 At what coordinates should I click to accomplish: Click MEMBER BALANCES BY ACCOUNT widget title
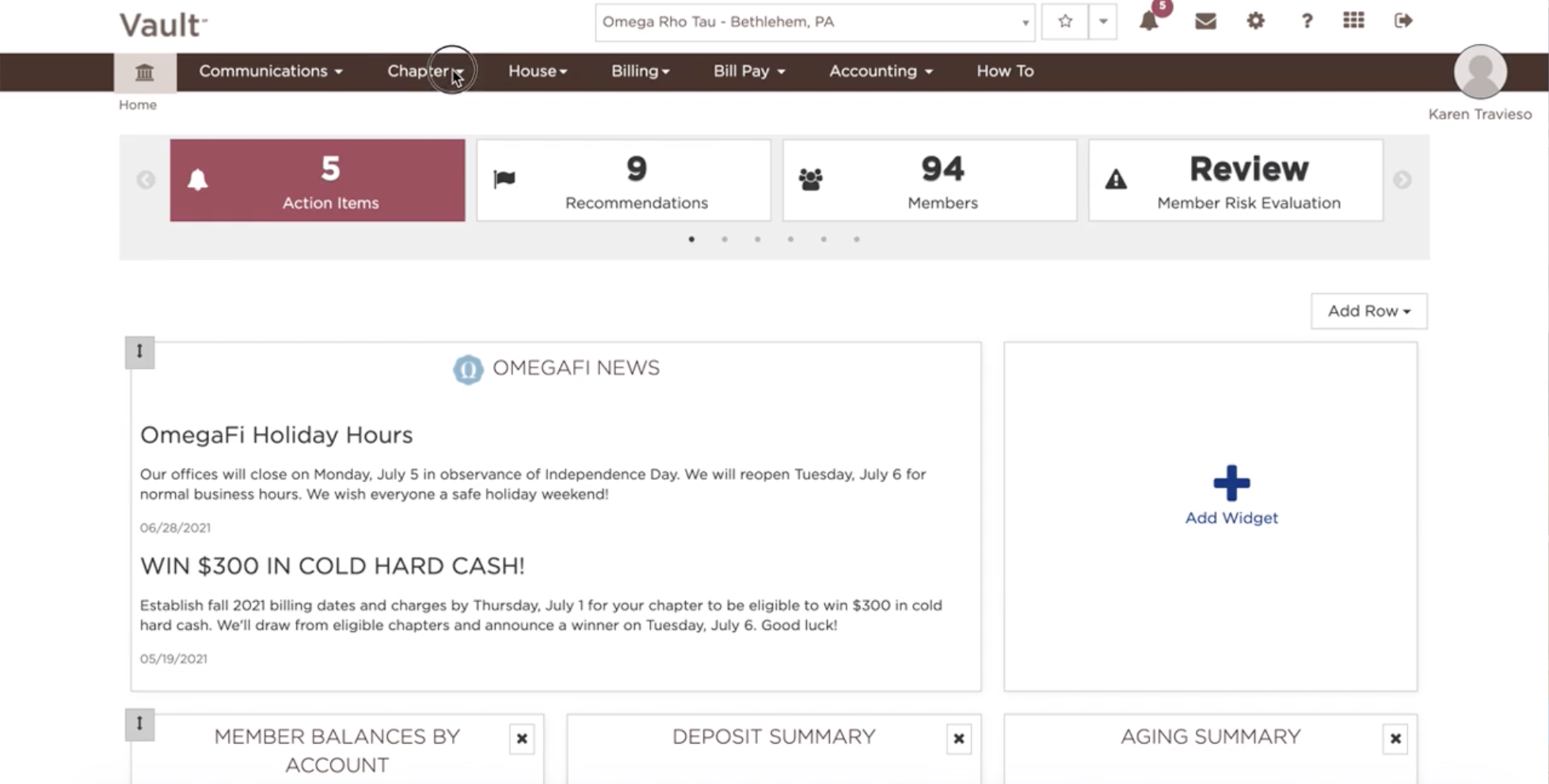click(337, 751)
